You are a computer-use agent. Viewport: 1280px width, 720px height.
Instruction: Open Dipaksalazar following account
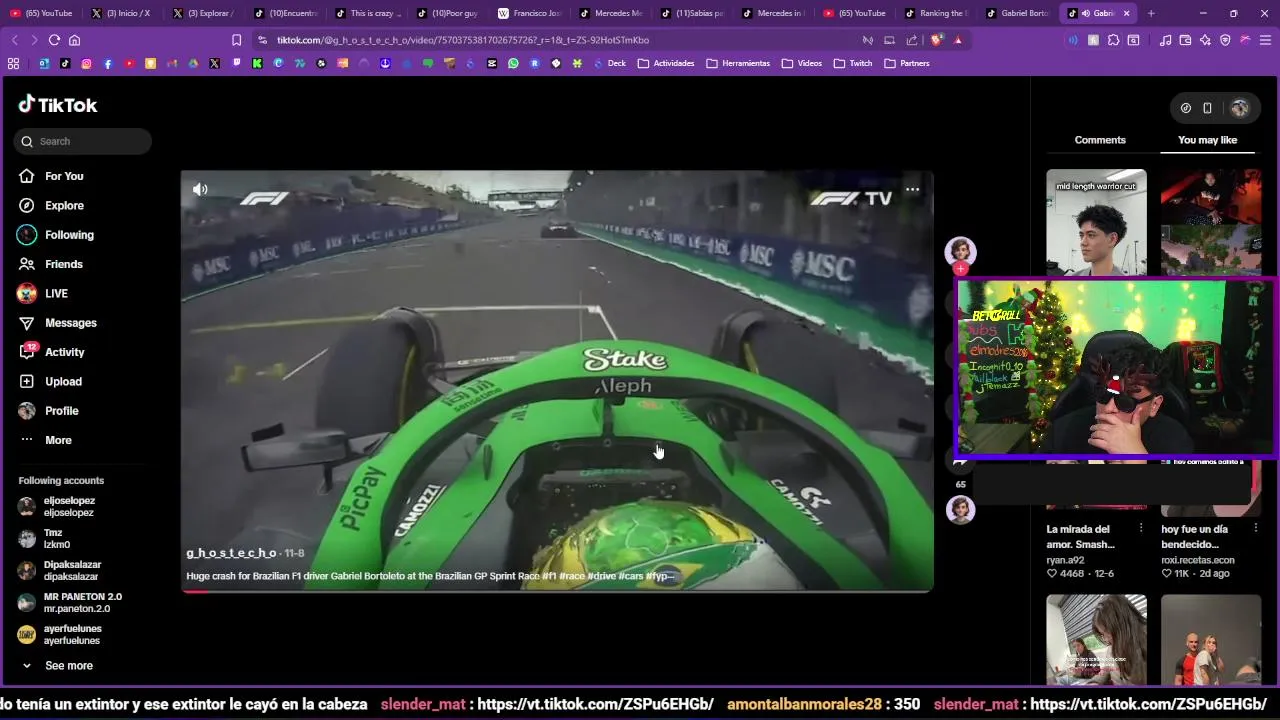[x=70, y=570]
